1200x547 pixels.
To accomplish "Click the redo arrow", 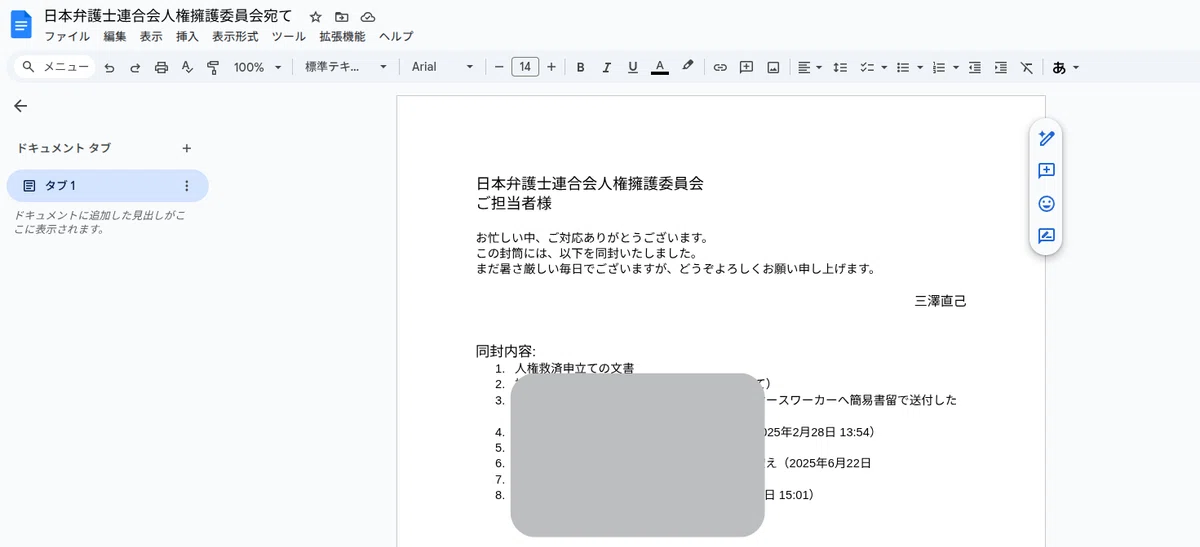I will 135,67.
